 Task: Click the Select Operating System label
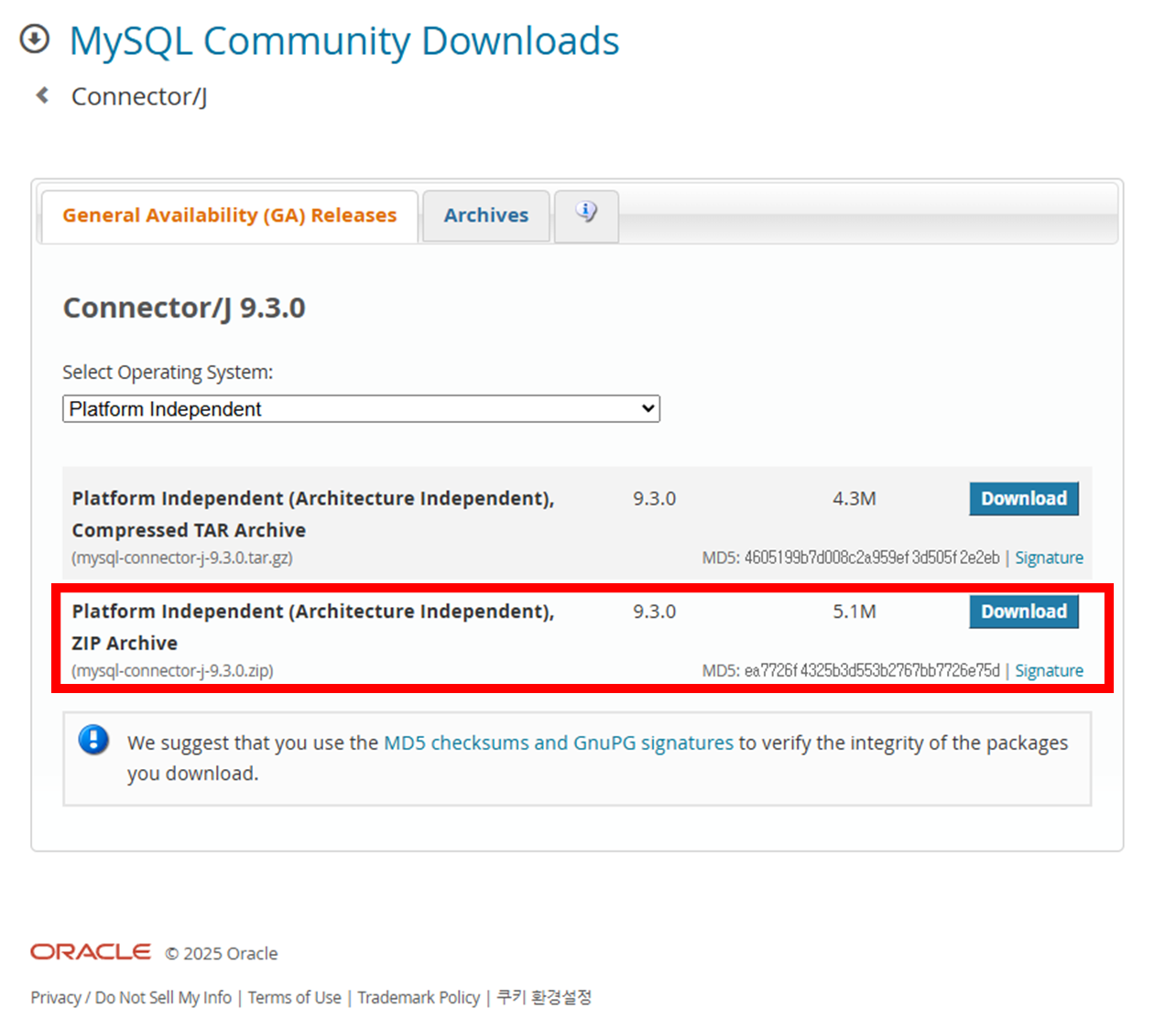[x=168, y=372]
